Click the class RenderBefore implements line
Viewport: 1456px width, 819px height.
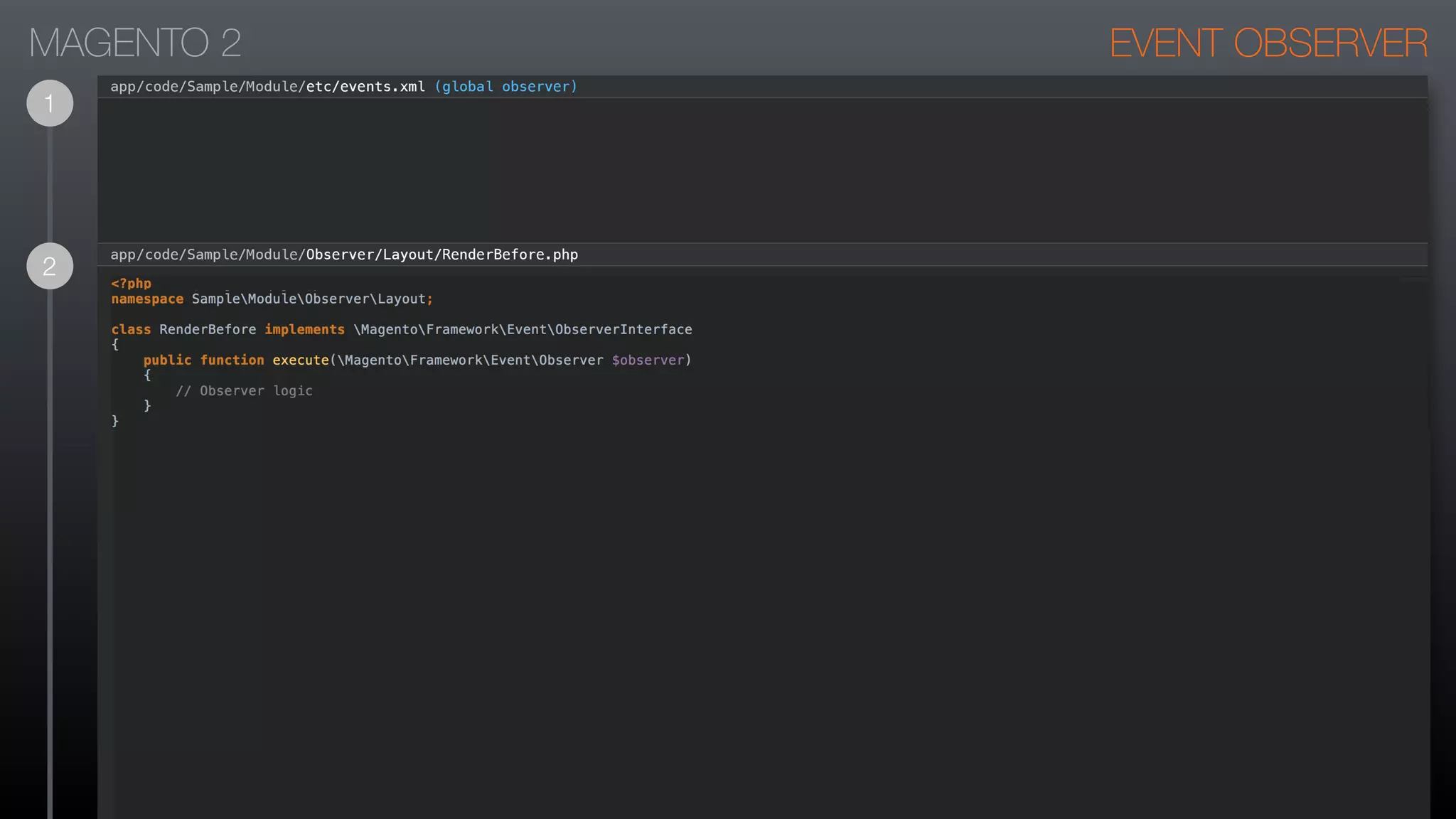point(402,329)
